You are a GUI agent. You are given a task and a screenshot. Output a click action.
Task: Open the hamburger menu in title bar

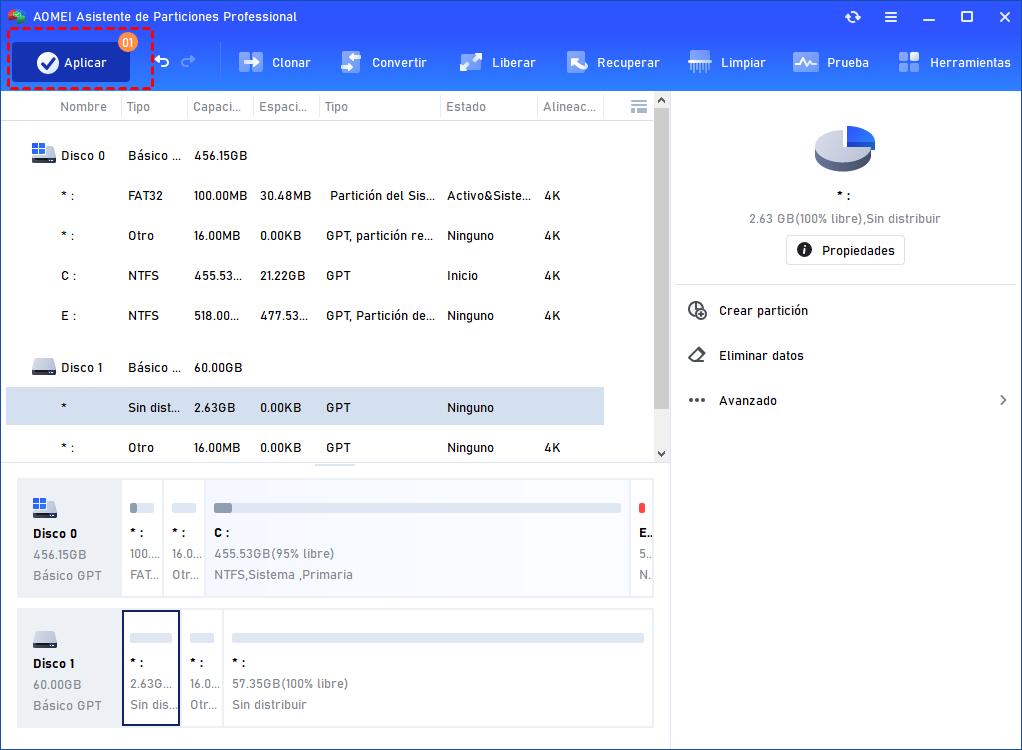[x=891, y=17]
